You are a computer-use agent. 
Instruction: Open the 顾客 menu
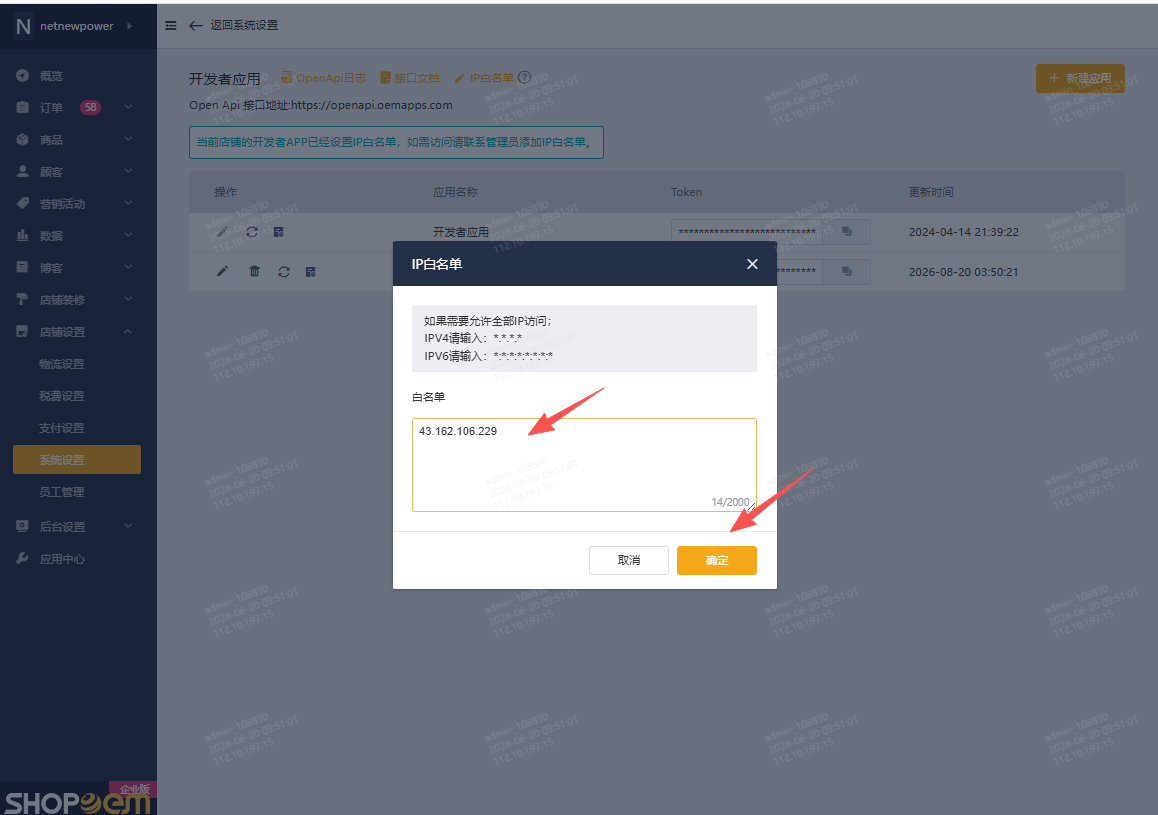[x=51, y=171]
